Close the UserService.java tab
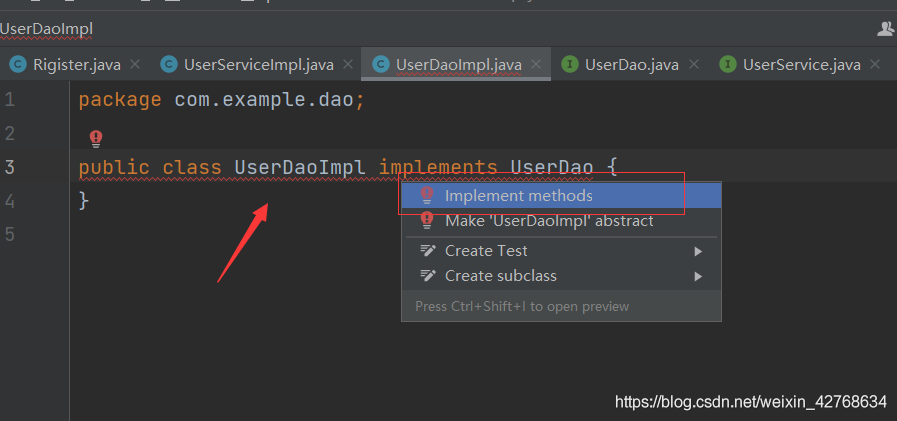Viewport: 897px width, 421px height. pyautogui.click(x=875, y=64)
